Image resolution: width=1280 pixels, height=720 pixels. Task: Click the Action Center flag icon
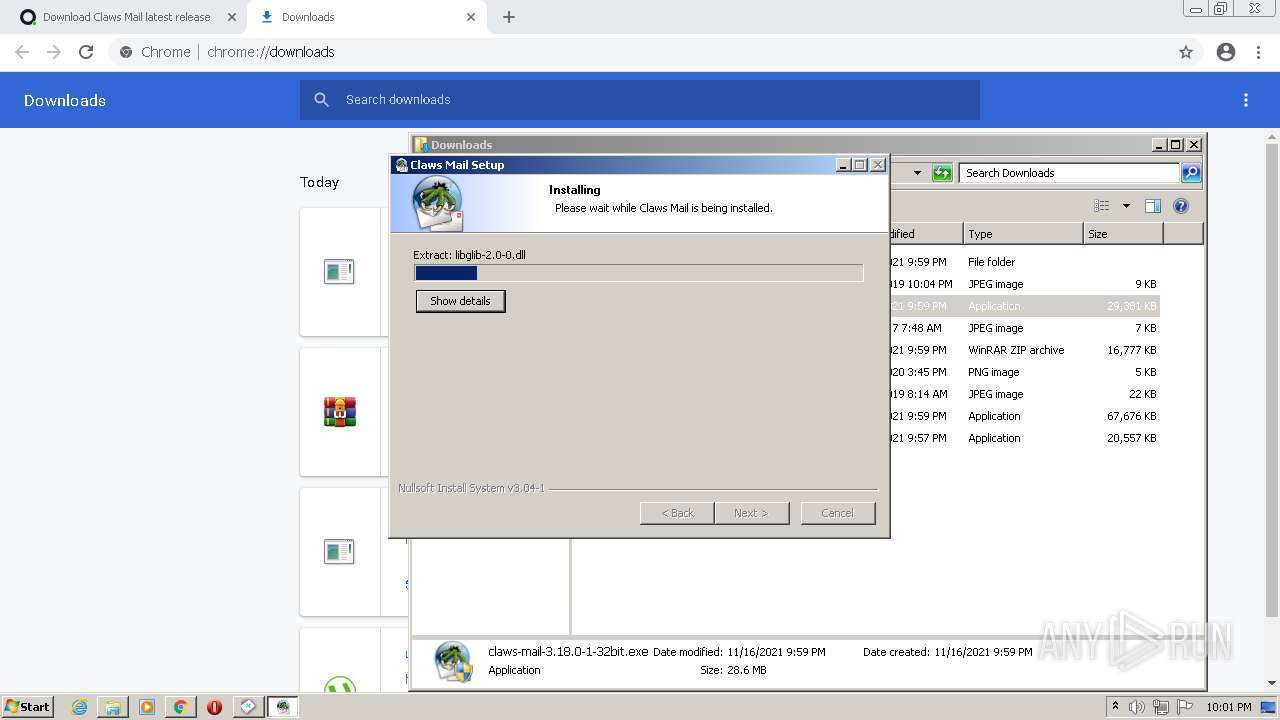[1184, 707]
